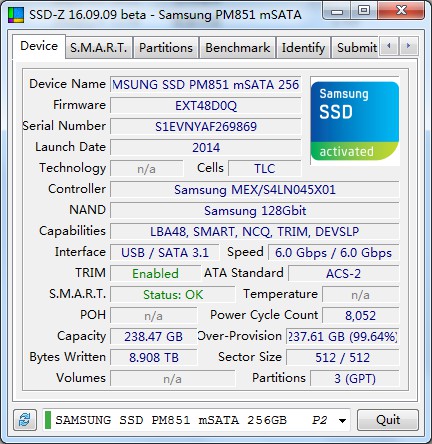Click the POH n/a field
Image resolution: width=432 pixels, height=444 pixels.
154,316
